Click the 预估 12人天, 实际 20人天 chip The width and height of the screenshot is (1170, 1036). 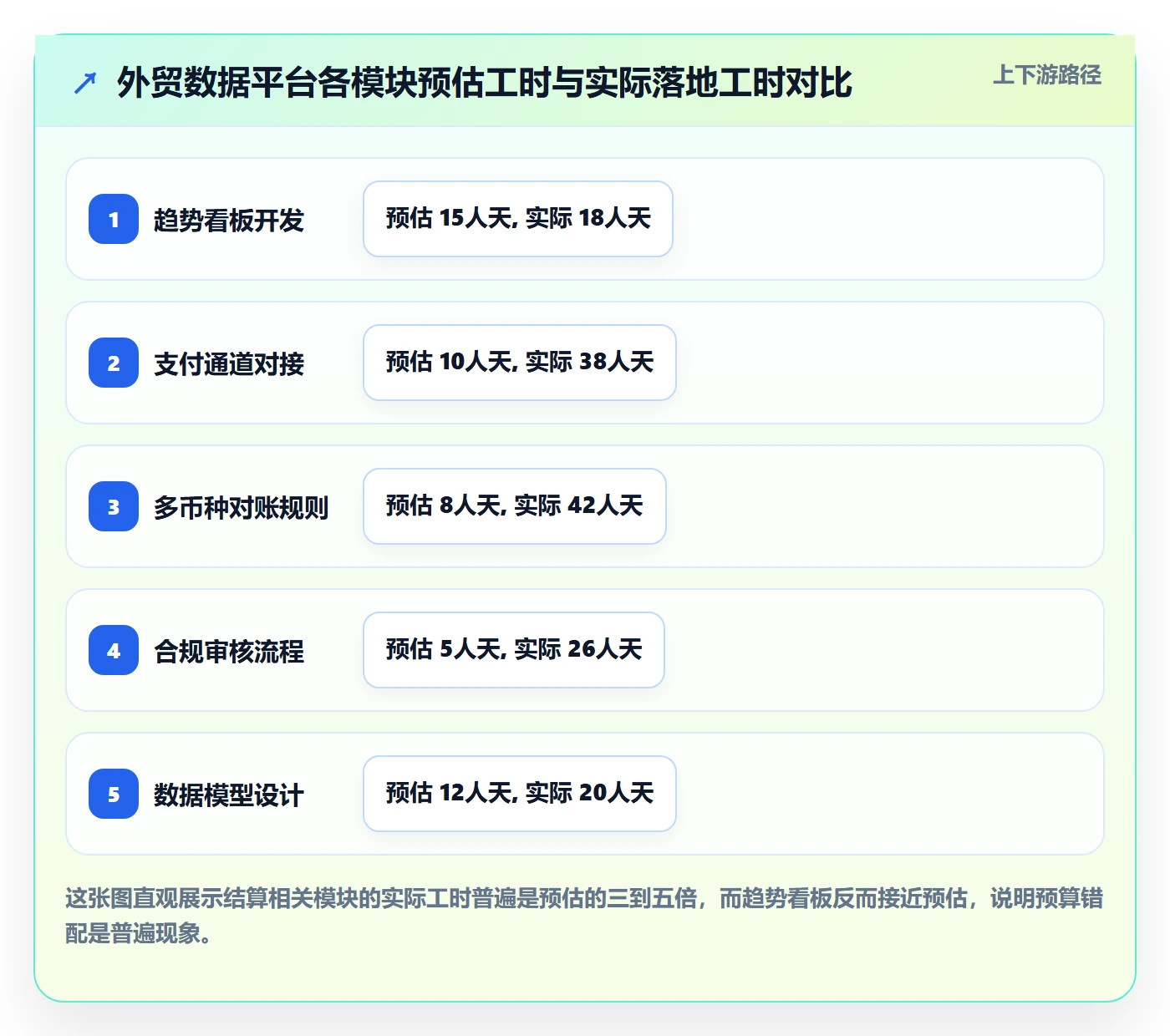pos(520,794)
